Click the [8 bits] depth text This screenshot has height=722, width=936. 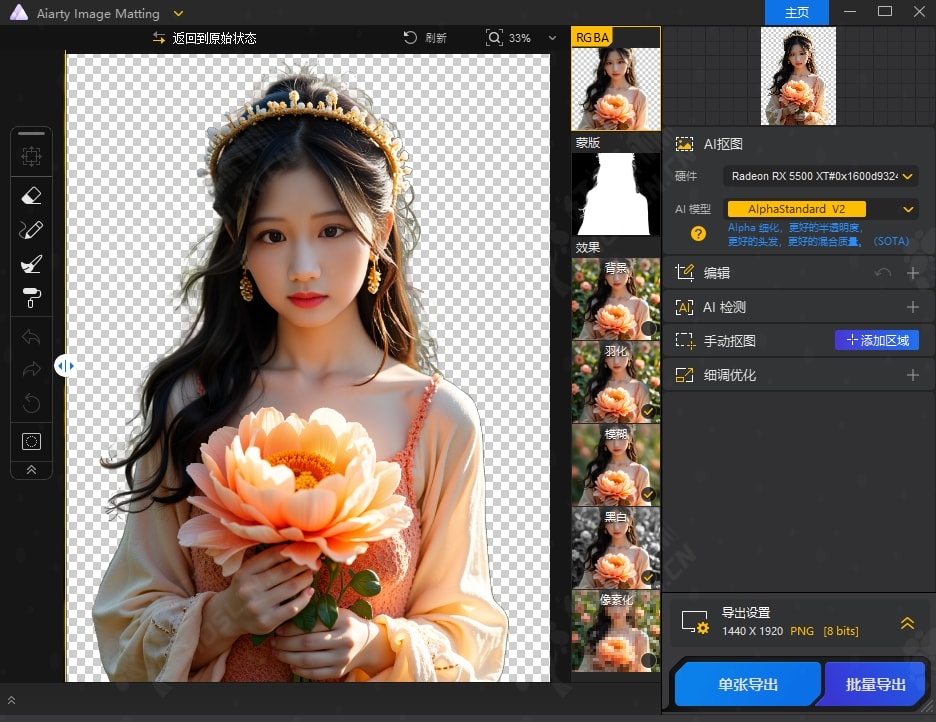pyautogui.click(x=840, y=631)
